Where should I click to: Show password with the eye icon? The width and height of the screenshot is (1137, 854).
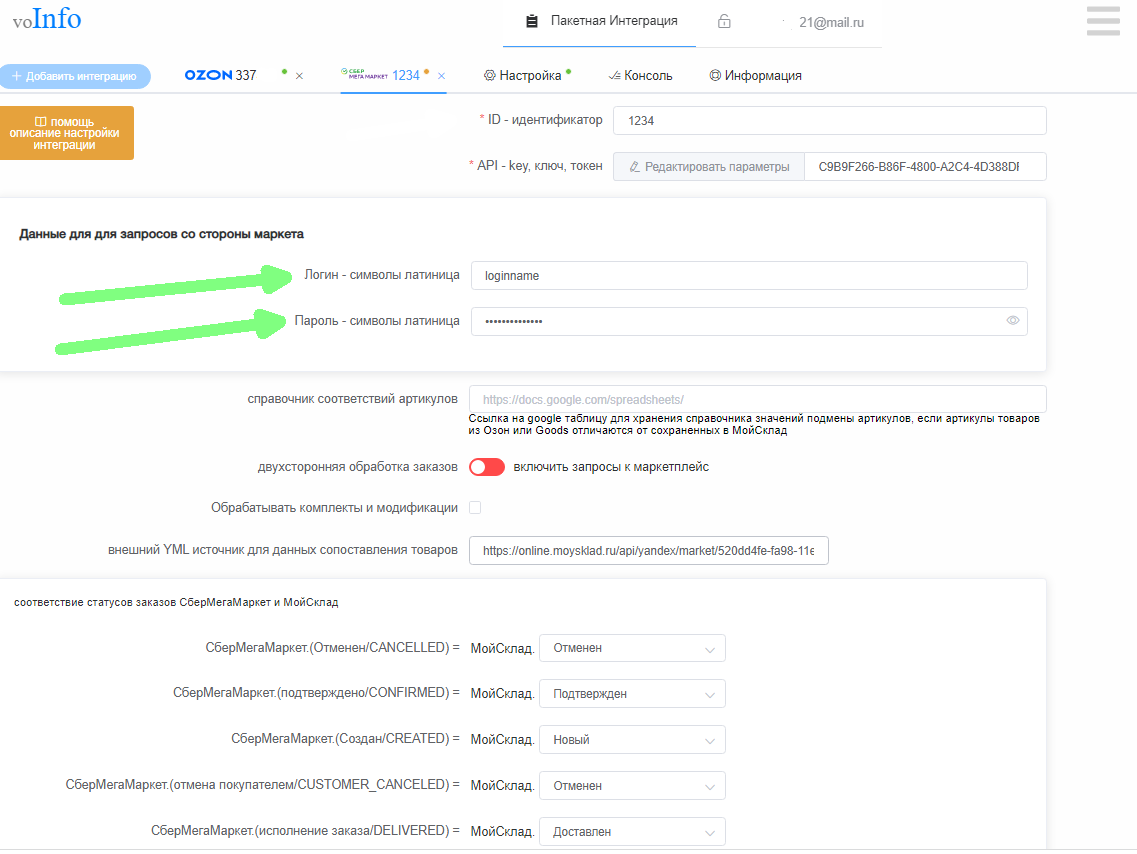pyautogui.click(x=1012, y=321)
